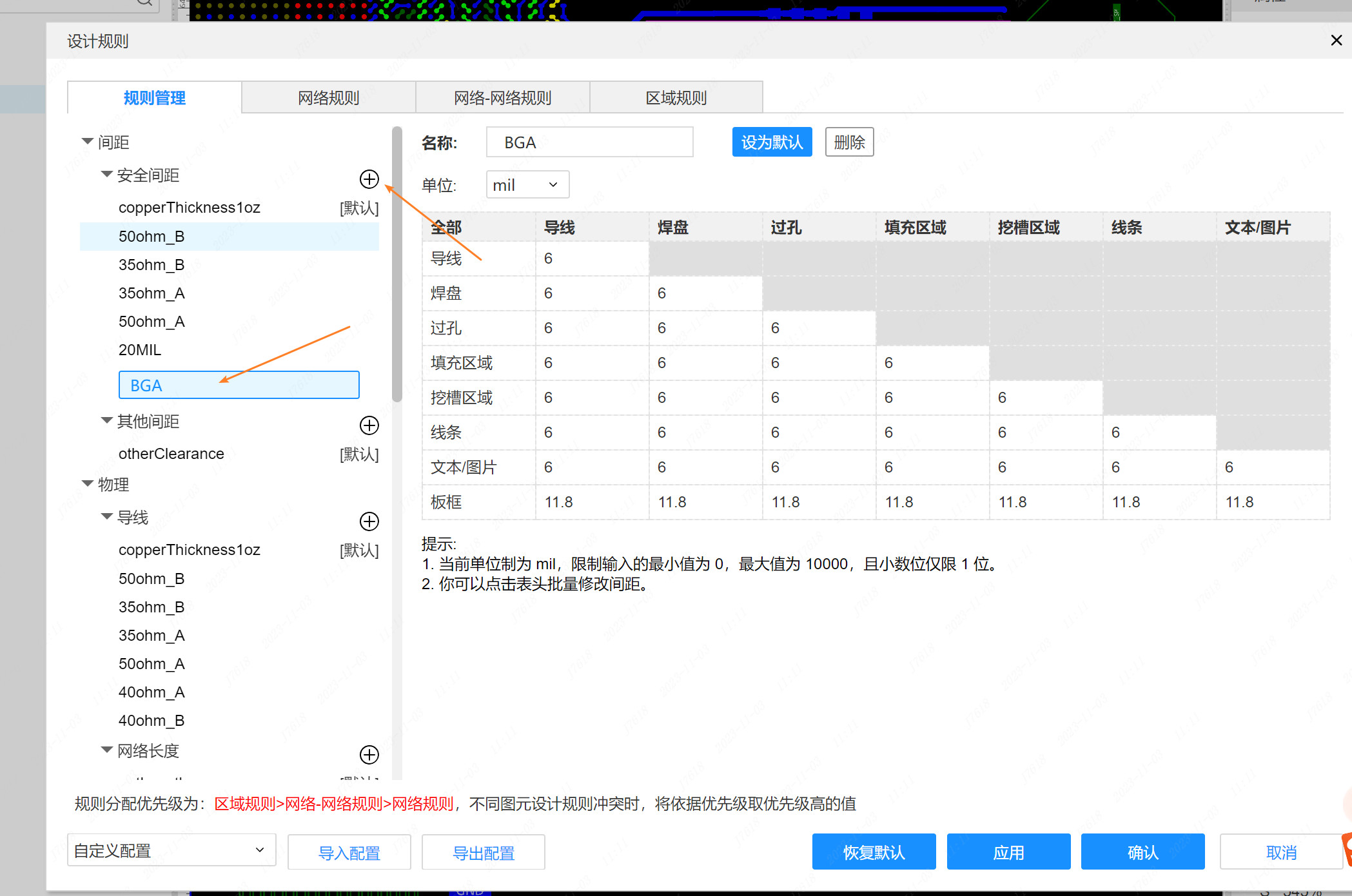
Task: Collapse the 物理 tree category
Action: pos(88,483)
